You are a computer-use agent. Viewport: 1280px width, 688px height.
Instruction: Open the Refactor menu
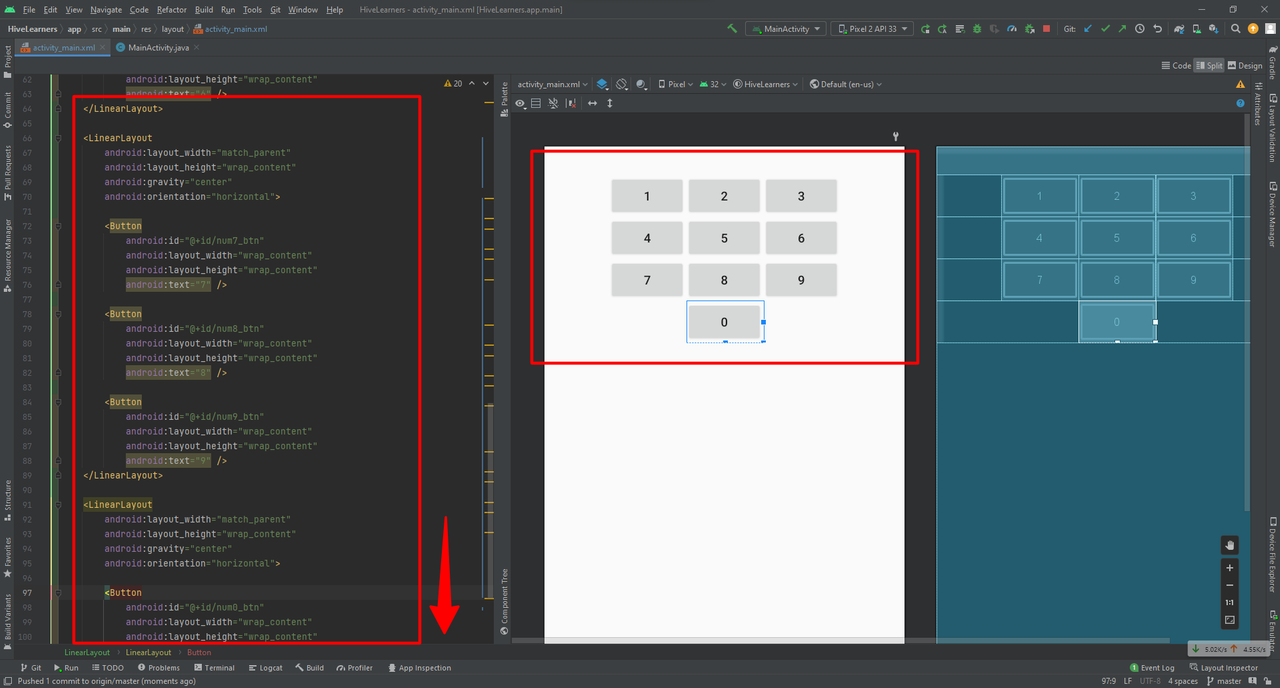(x=171, y=9)
